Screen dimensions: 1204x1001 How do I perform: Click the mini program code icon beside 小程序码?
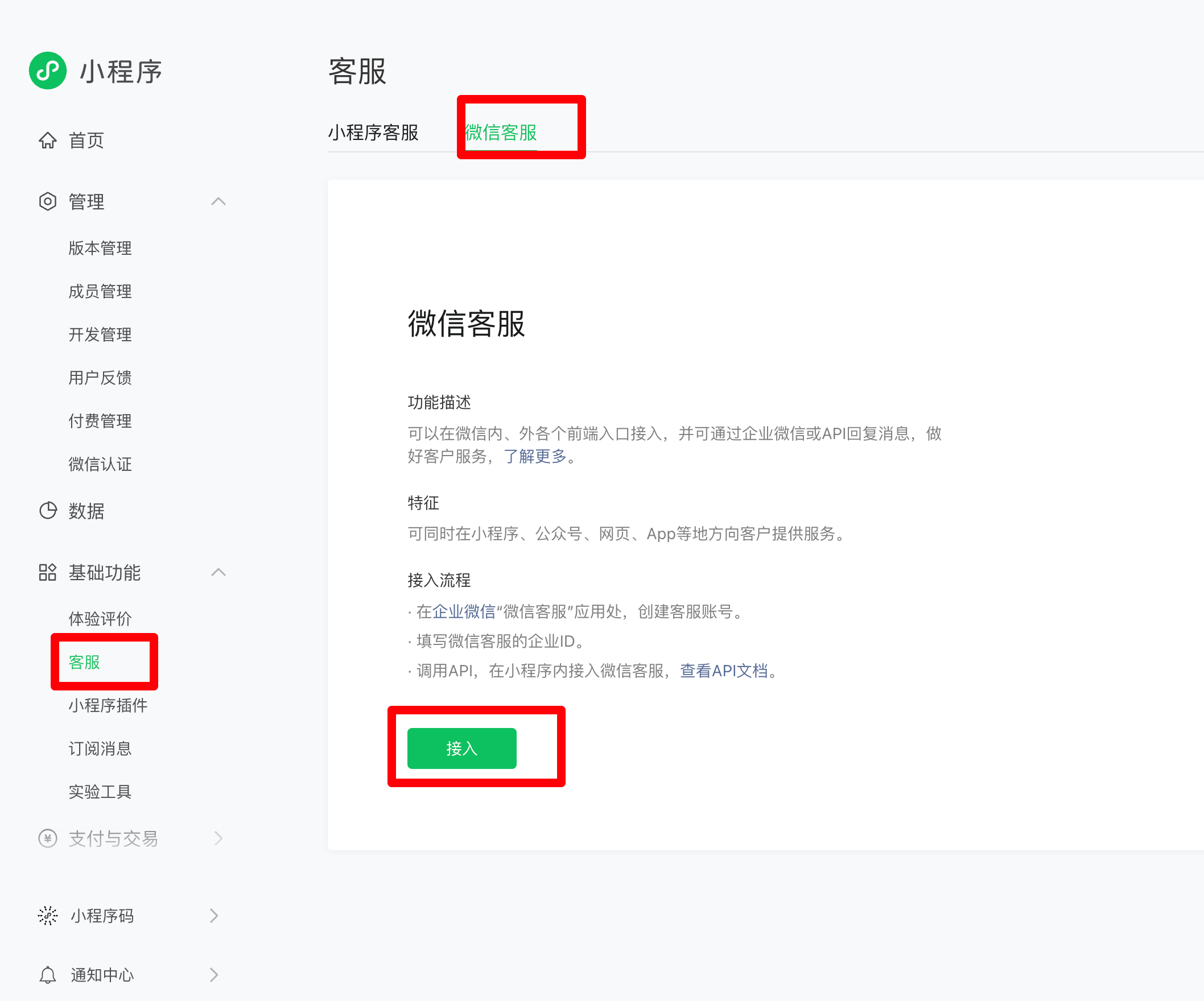pos(48,916)
